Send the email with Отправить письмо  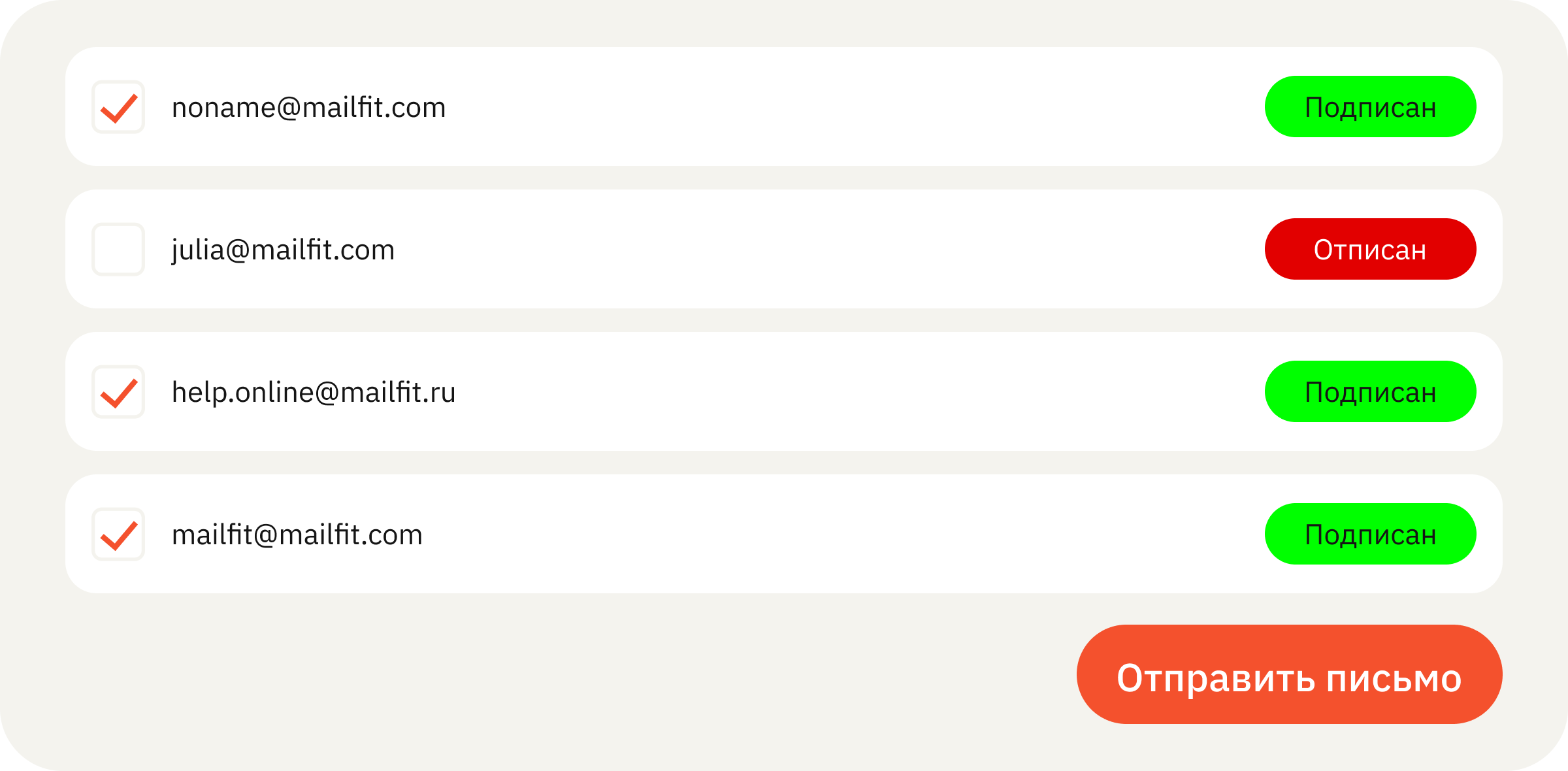pos(1289,674)
